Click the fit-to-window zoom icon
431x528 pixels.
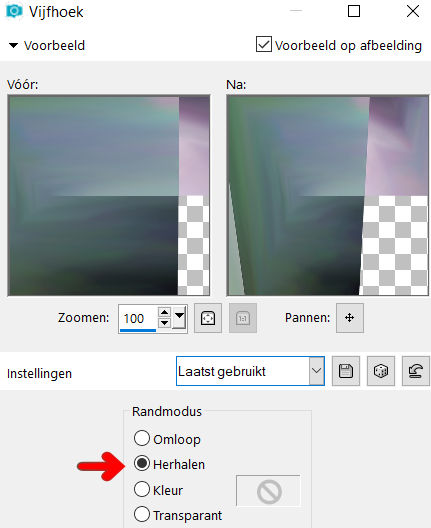point(208,318)
